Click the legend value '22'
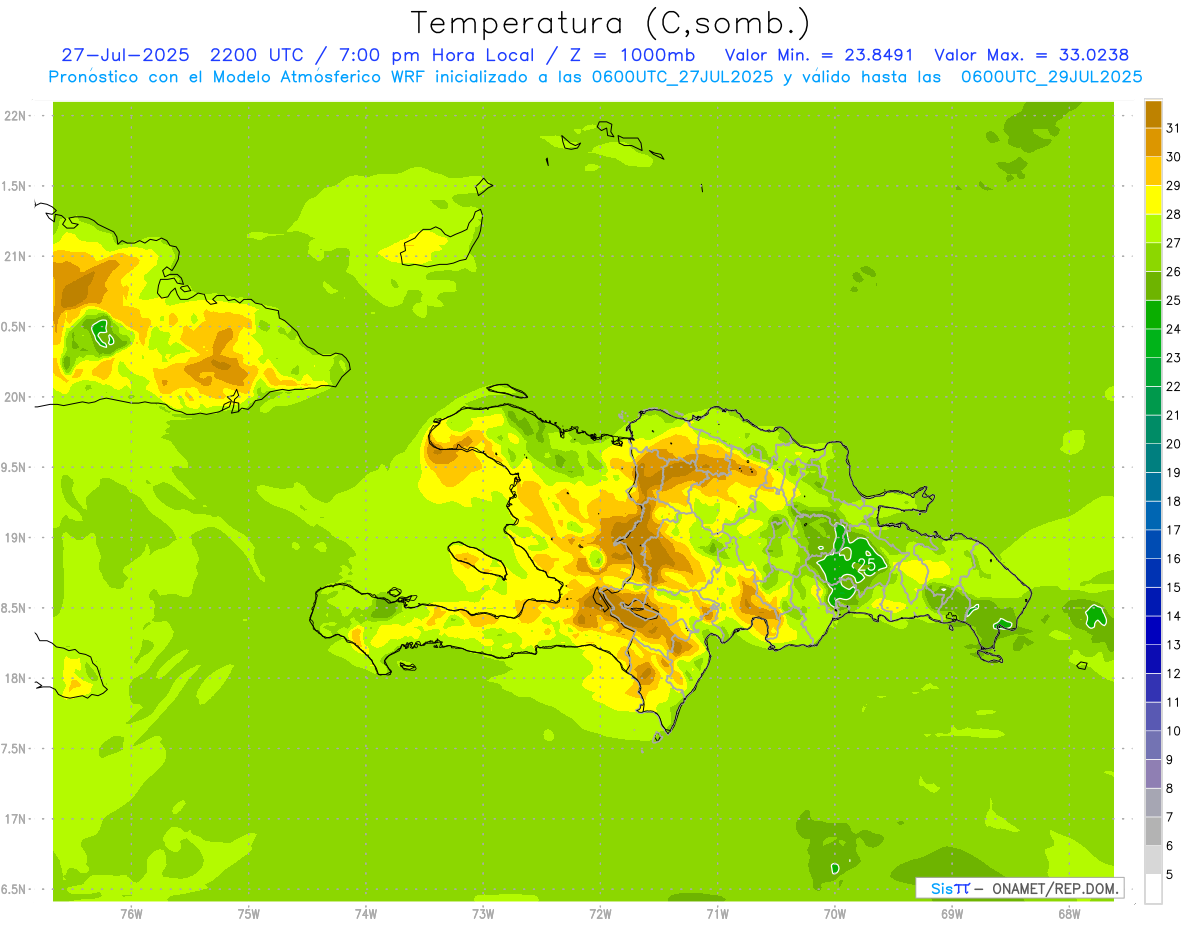The height and width of the screenshot is (927, 1200). (x=1173, y=387)
